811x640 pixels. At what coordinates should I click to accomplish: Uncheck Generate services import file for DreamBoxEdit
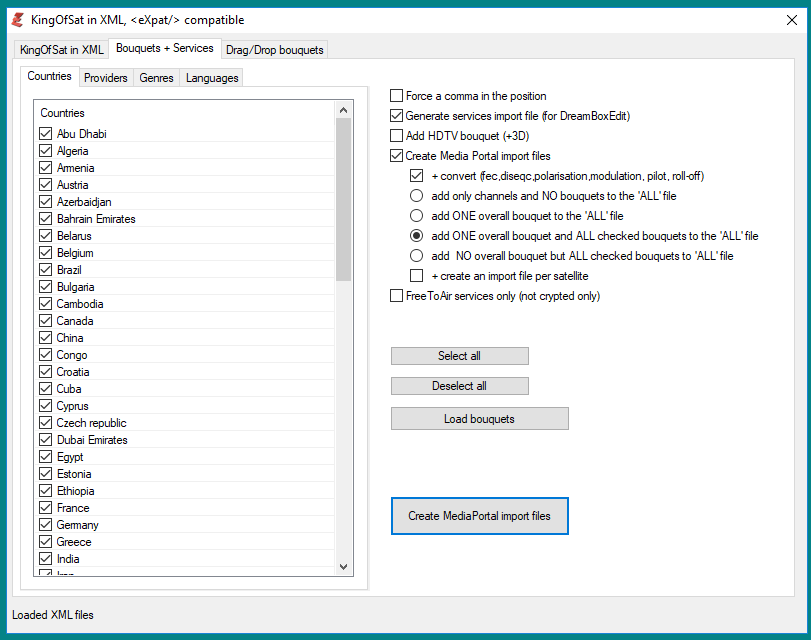pyautogui.click(x=396, y=116)
